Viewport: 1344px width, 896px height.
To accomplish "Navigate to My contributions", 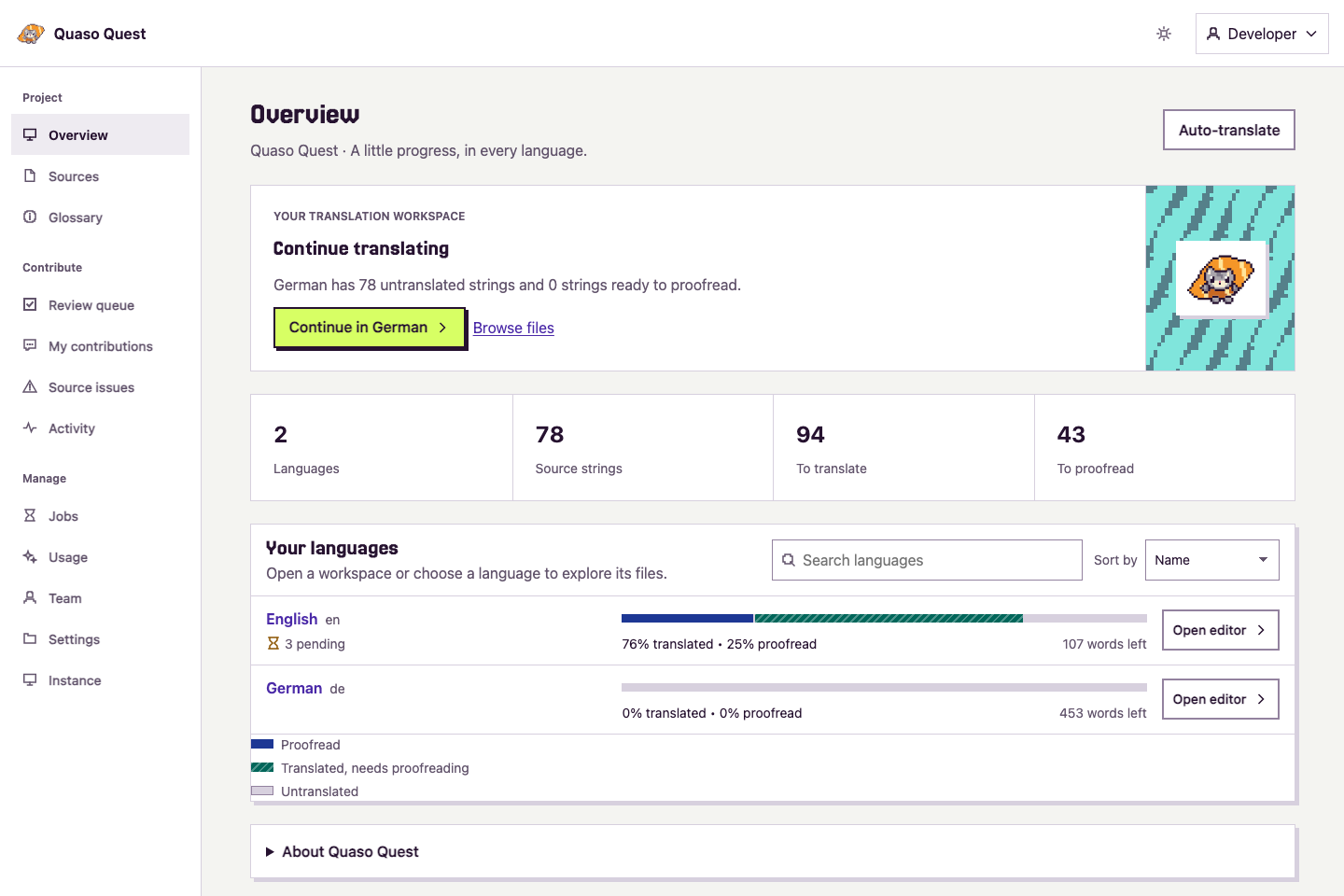I will click(x=100, y=345).
